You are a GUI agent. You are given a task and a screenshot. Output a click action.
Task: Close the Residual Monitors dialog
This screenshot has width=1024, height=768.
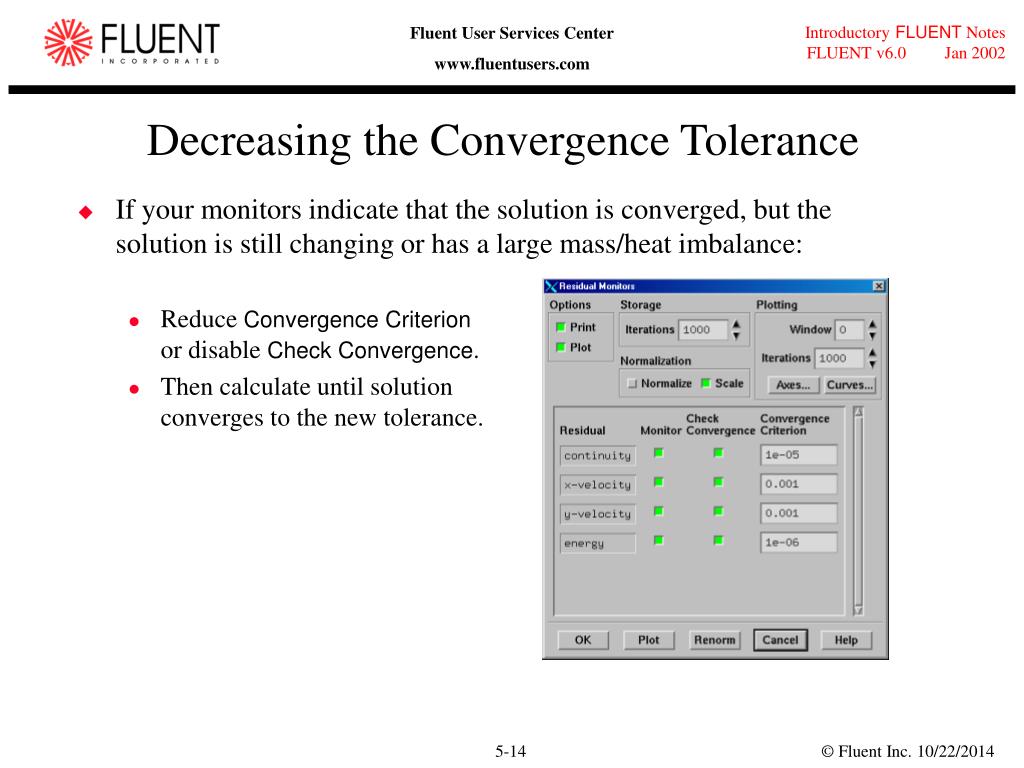(879, 286)
